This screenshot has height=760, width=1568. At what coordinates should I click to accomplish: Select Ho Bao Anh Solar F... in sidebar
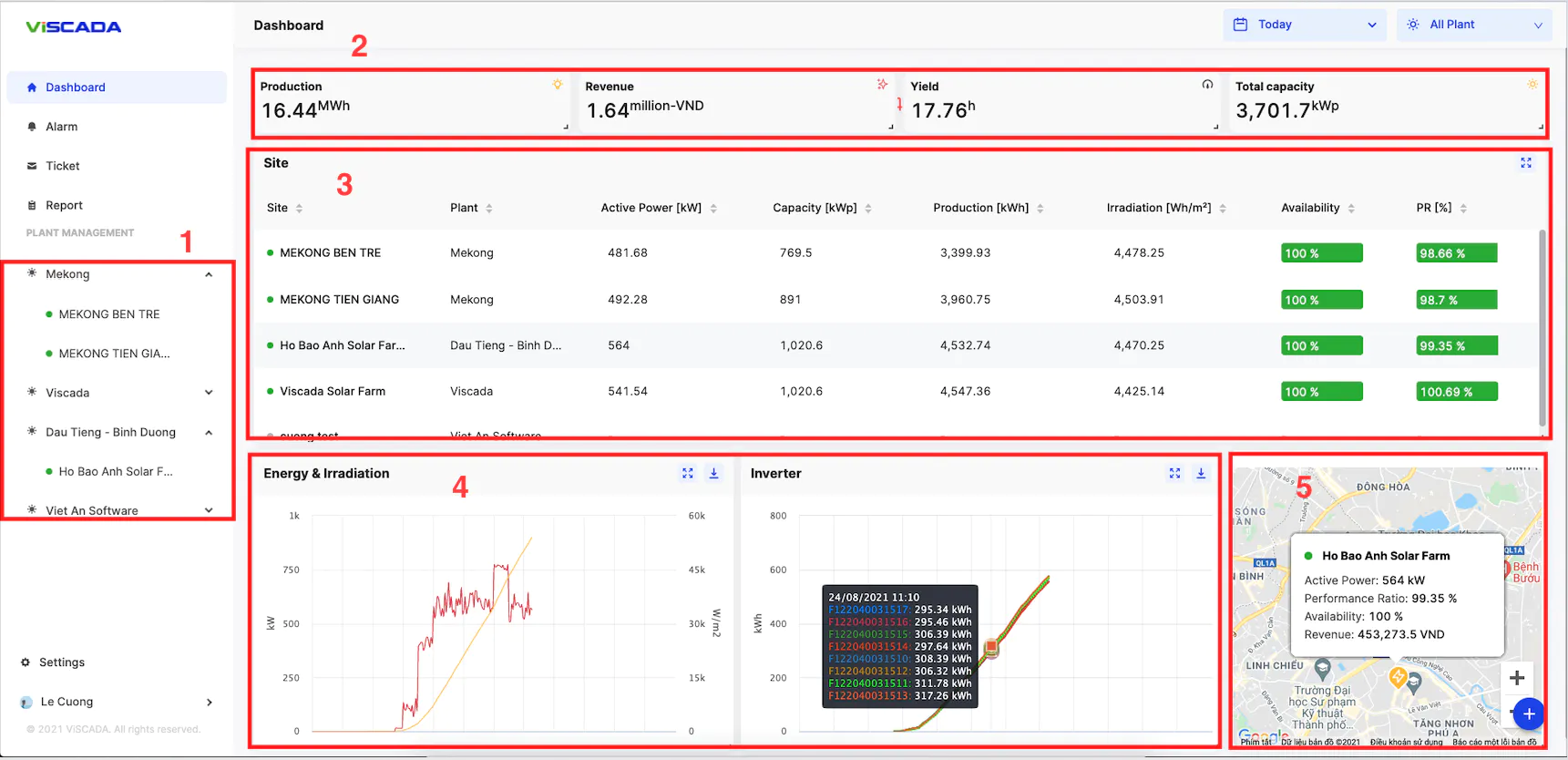[x=116, y=471]
